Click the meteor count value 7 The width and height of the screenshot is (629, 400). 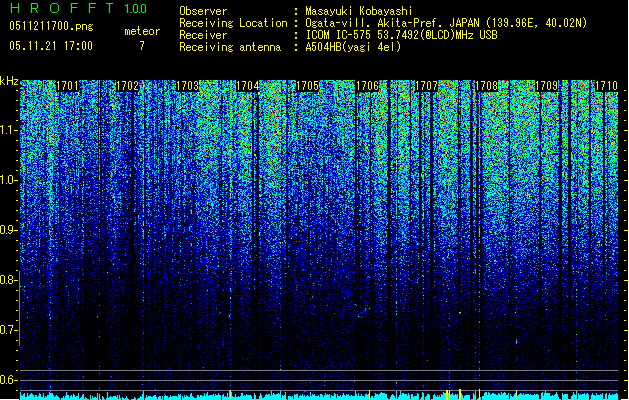[x=142, y=46]
